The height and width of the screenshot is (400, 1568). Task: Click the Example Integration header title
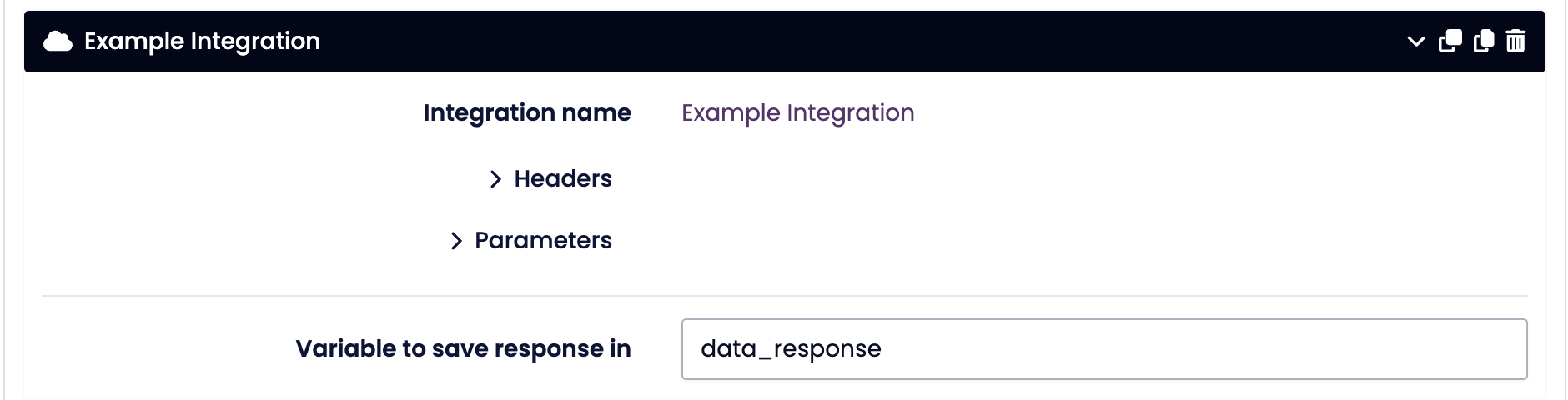click(202, 42)
